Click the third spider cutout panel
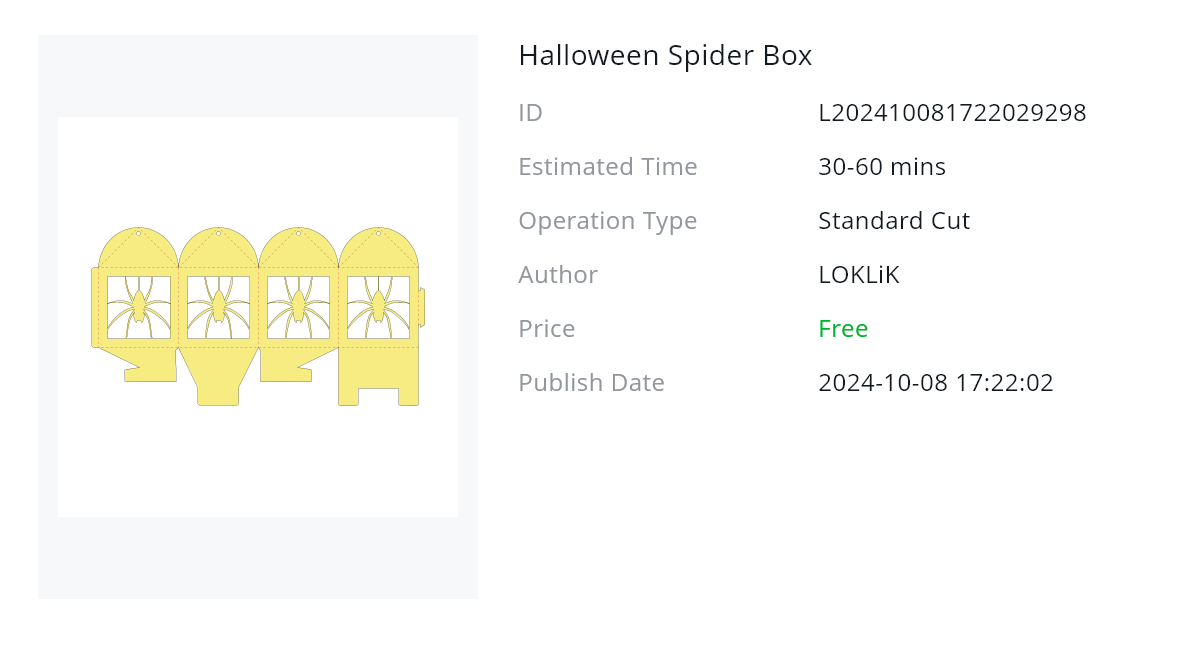The width and height of the screenshot is (1196, 663). tap(298, 307)
